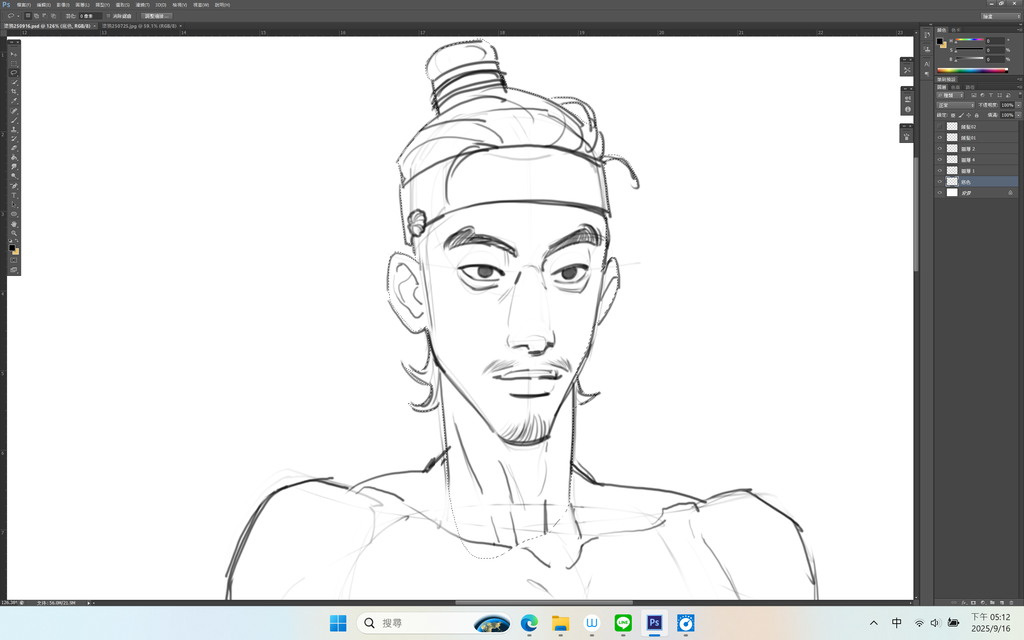Viewport: 1024px width, 640px height.
Task: Click the Refine Edge button in options bar
Action: coord(157,16)
